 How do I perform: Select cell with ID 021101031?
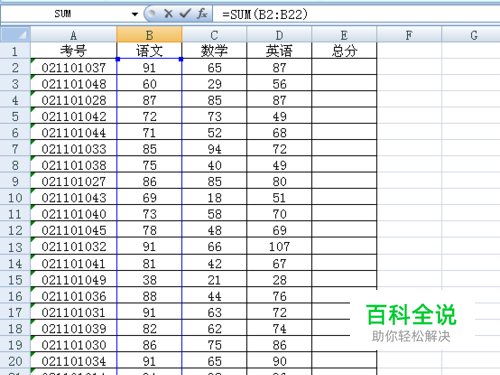[74, 312]
